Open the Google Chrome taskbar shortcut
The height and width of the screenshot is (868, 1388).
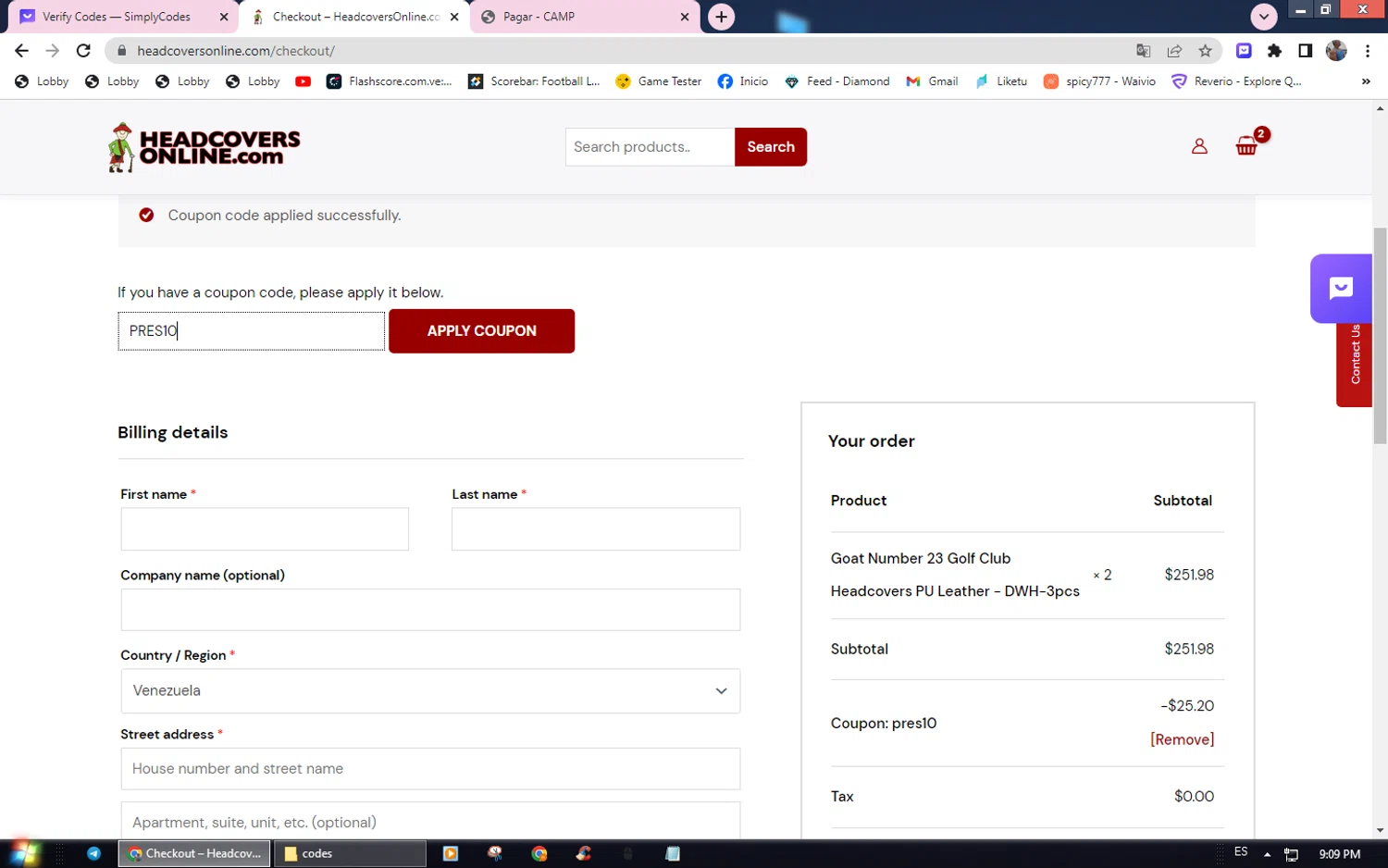[x=539, y=853]
